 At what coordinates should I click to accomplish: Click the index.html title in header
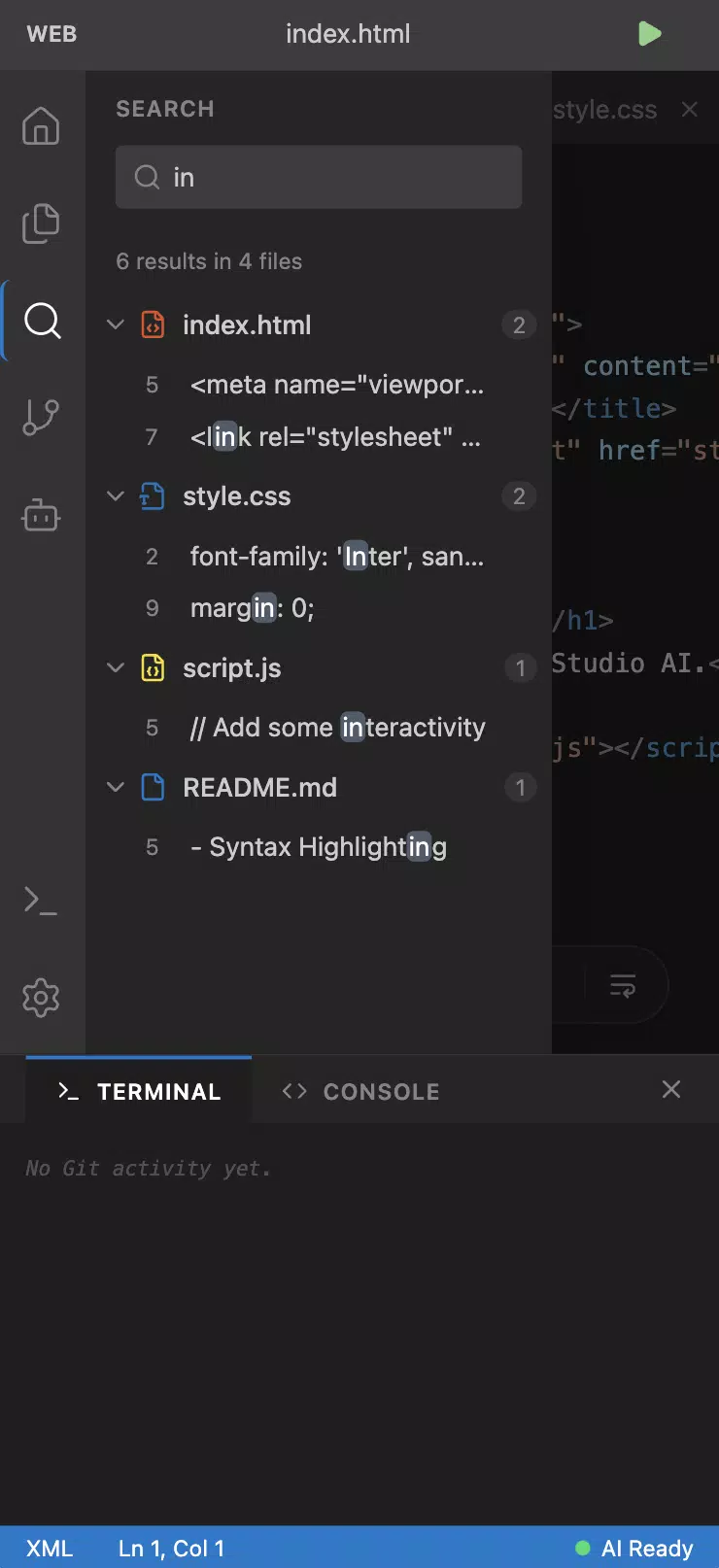tap(348, 34)
